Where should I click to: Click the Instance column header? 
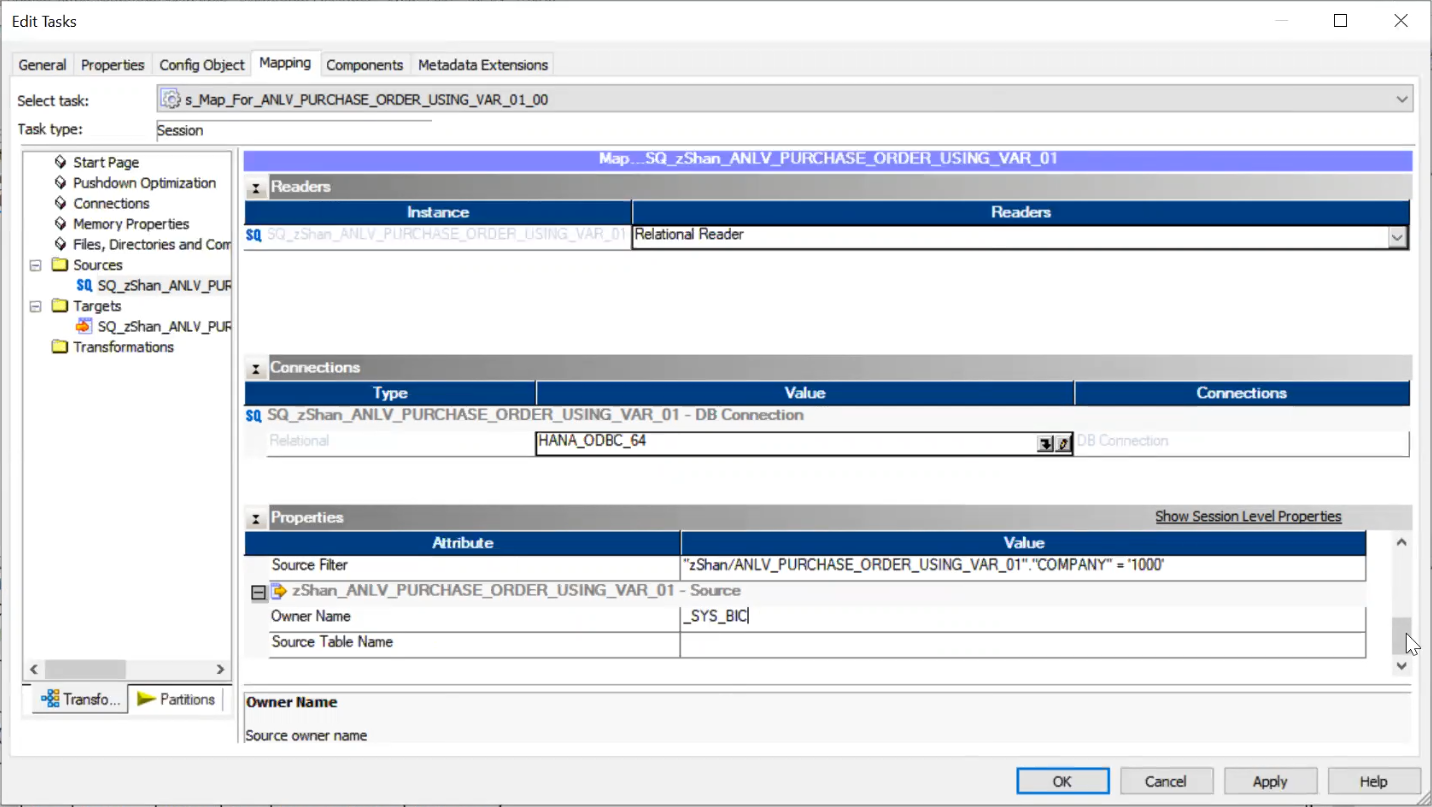(x=438, y=212)
